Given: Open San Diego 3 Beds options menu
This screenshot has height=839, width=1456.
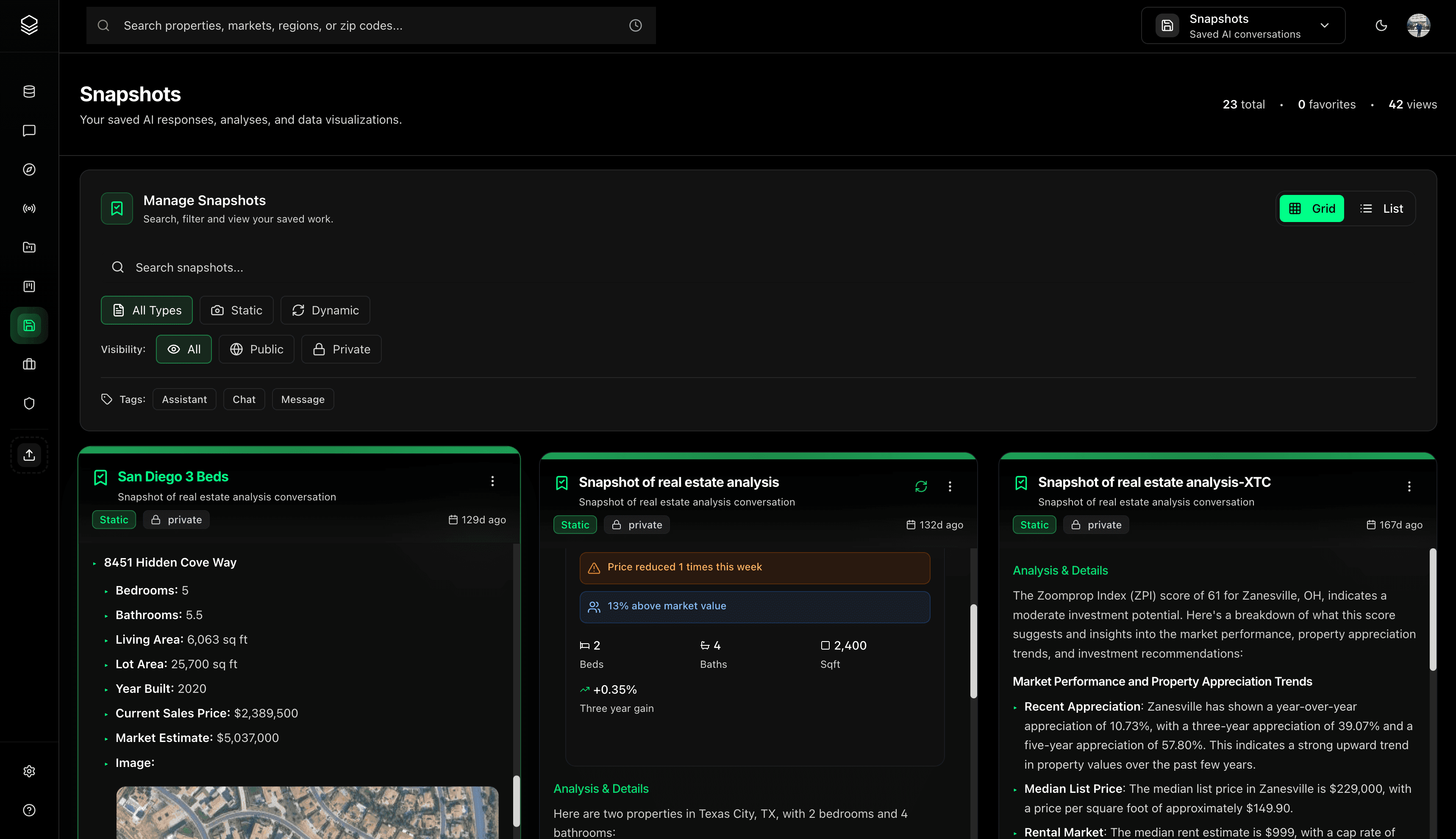Looking at the screenshot, I should click(x=492, y=481).
